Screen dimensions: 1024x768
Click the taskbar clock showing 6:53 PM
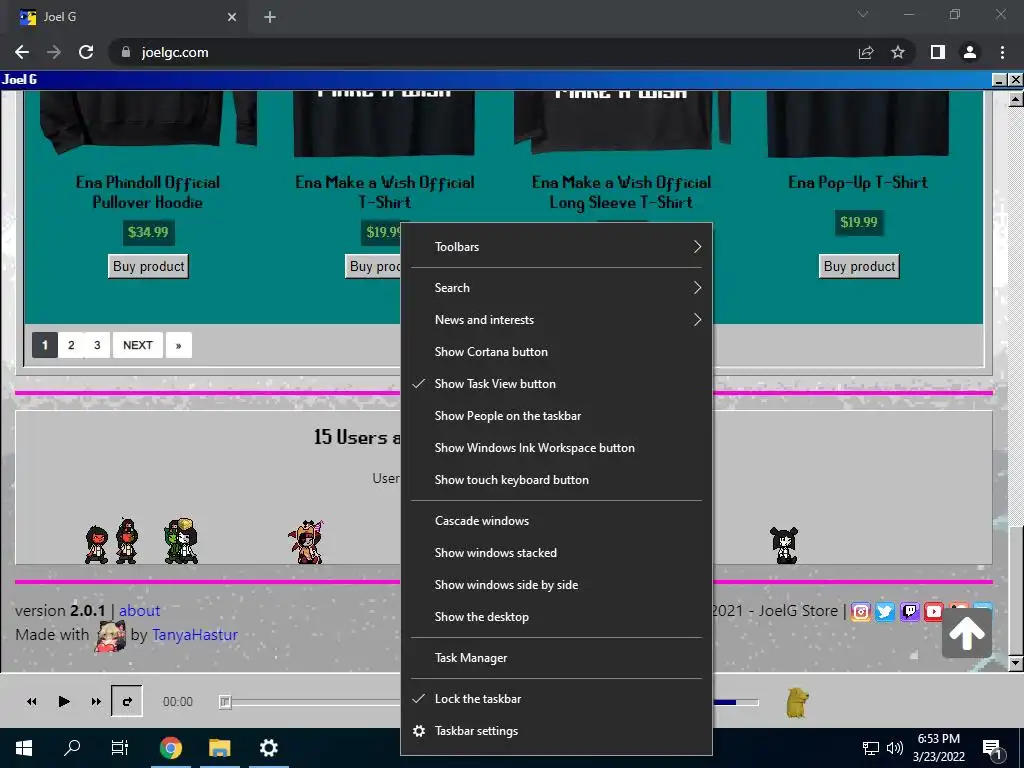click(938, 748)
